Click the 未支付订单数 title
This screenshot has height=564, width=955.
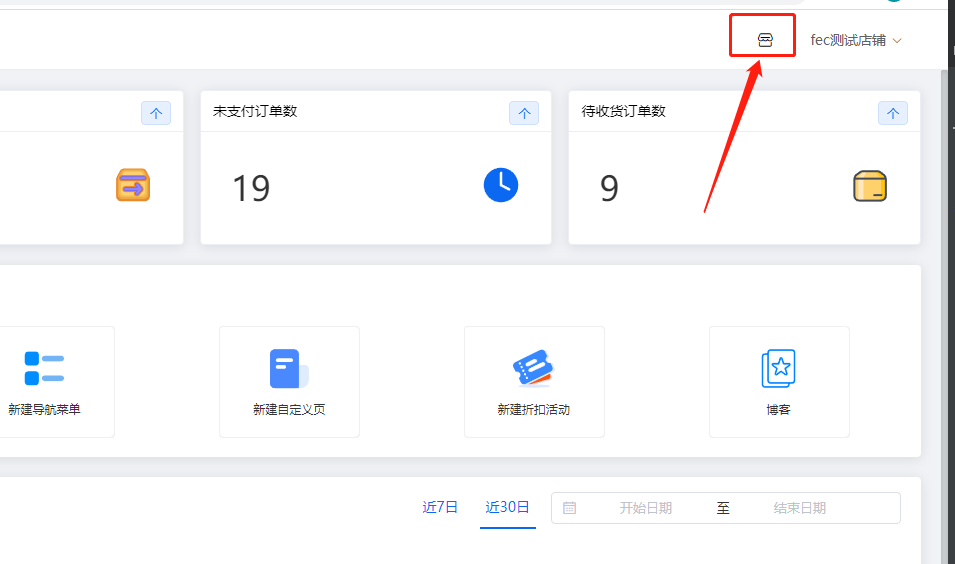coord(255,111)
